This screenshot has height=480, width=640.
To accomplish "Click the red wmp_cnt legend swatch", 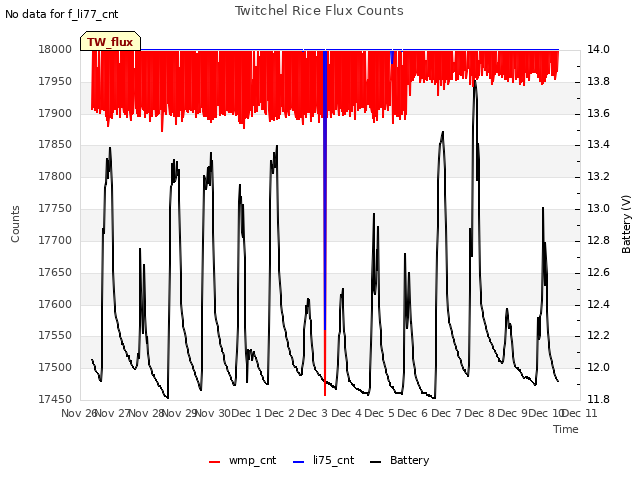I will tap(214, 462).
